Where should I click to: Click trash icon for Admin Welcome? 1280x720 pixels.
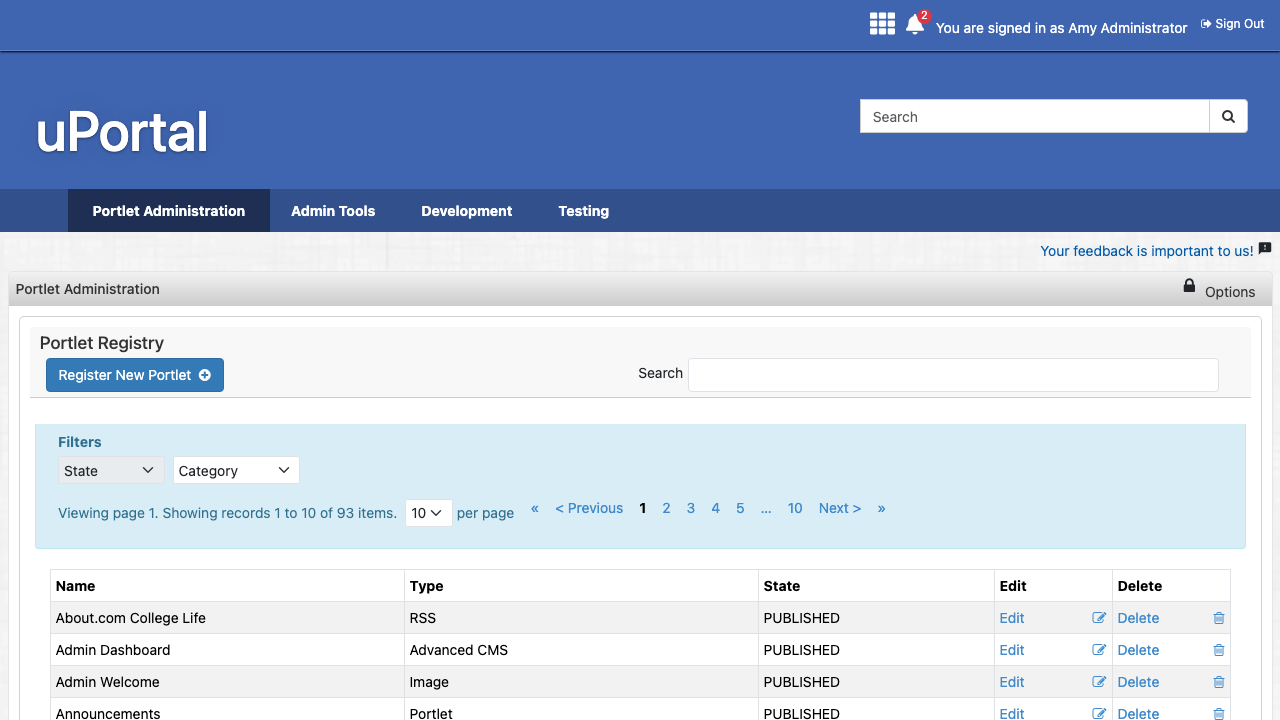coord(1218,682)
